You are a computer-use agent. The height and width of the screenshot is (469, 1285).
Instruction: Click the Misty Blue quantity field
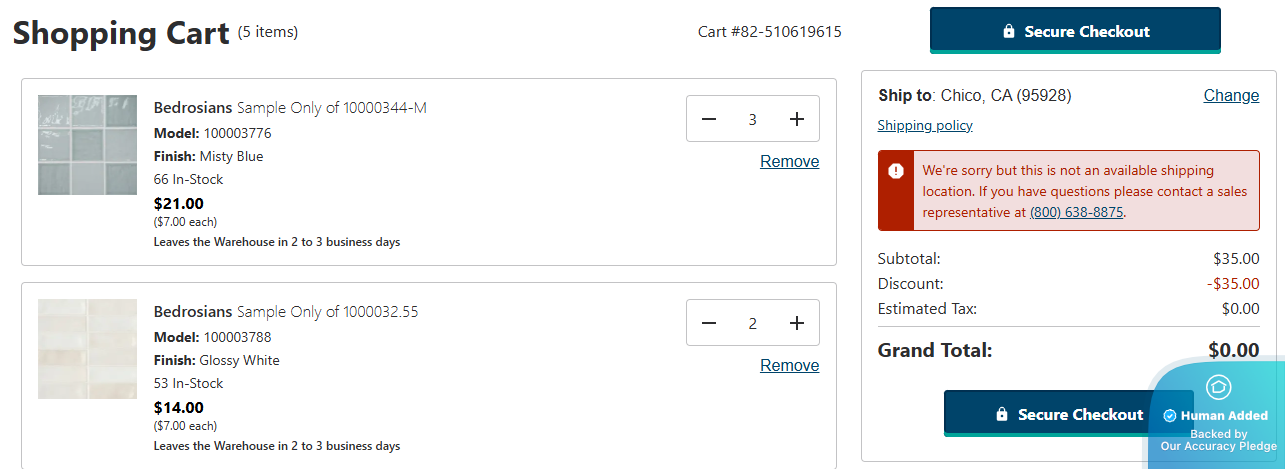[x=753, y=119]
